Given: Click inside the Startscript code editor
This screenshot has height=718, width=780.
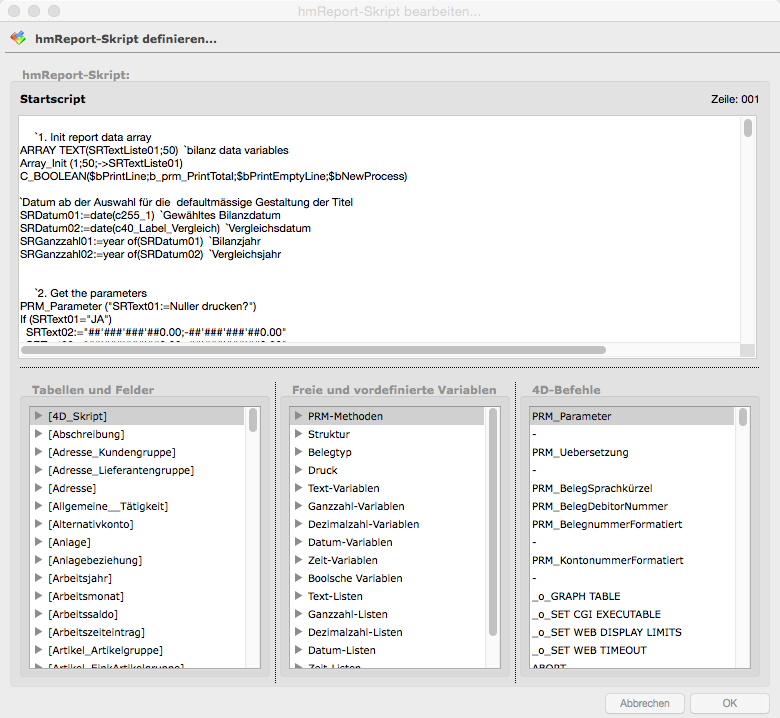Looking at the screenshot, I should (380, 240).
